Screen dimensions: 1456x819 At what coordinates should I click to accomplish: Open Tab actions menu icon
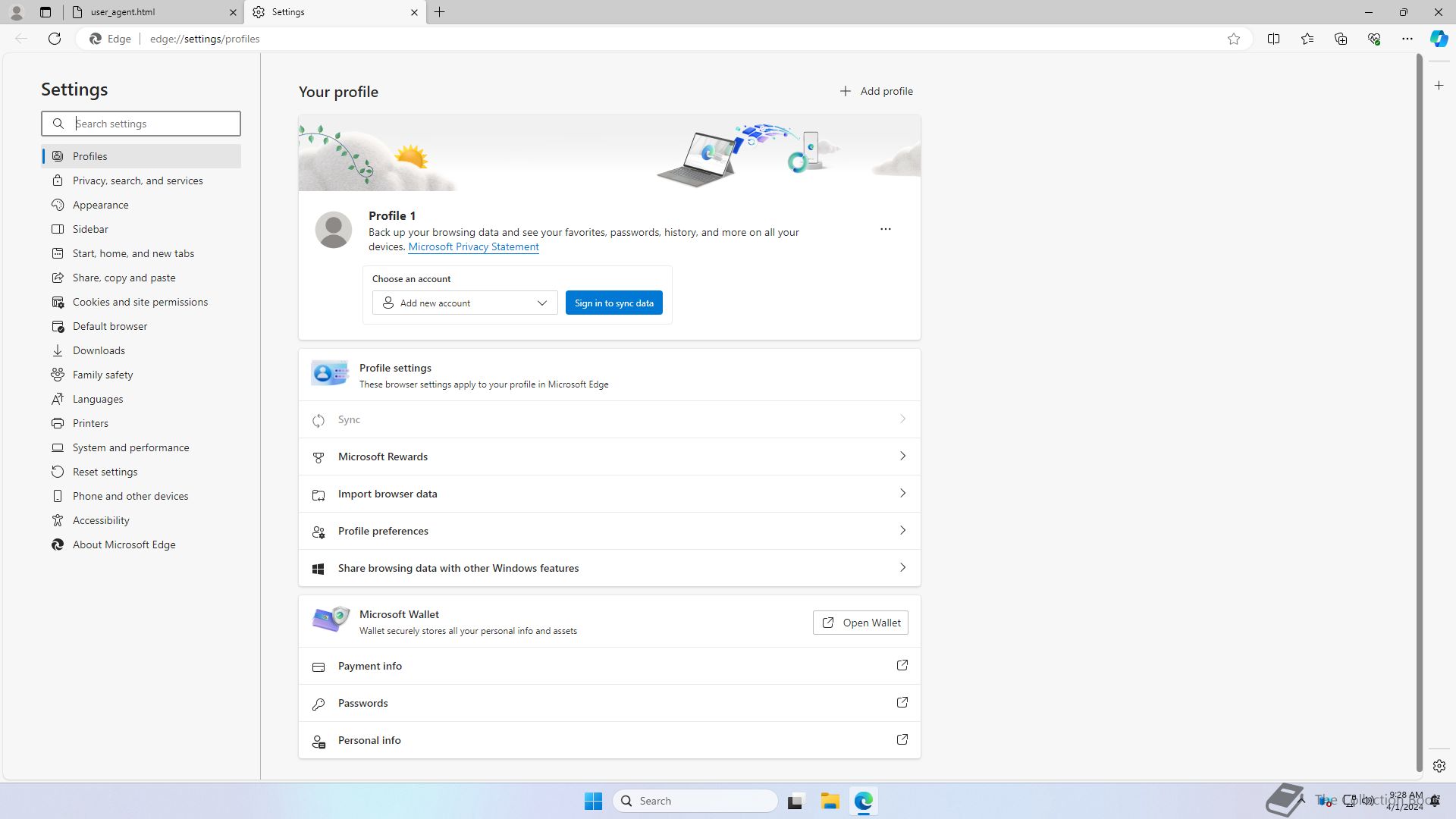click(45, 12)
